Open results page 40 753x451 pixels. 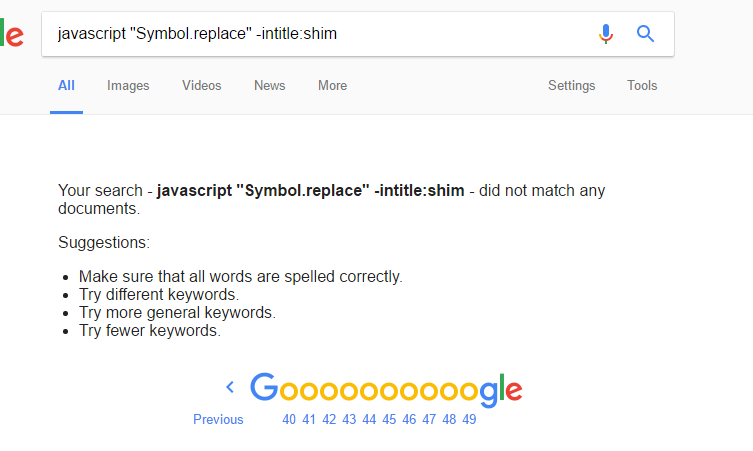pos(289,419)
